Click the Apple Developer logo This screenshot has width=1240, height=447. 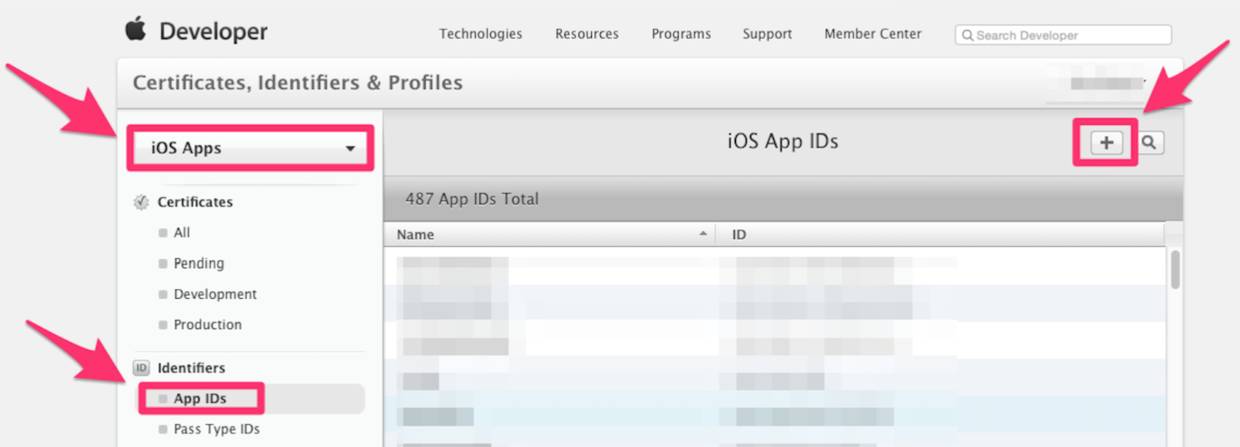click(x=196, y=31)
